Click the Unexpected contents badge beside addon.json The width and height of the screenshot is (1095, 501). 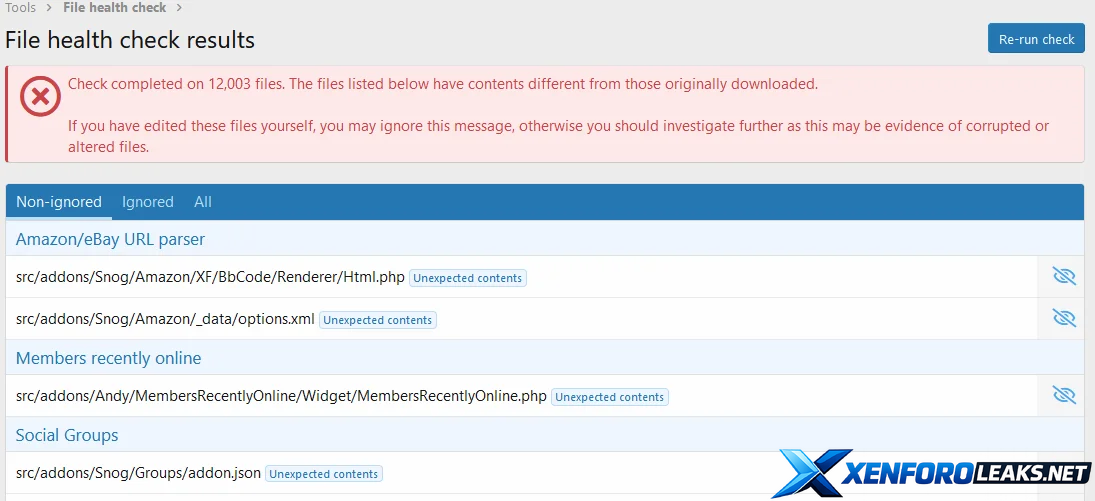click(x=324, y=474)
